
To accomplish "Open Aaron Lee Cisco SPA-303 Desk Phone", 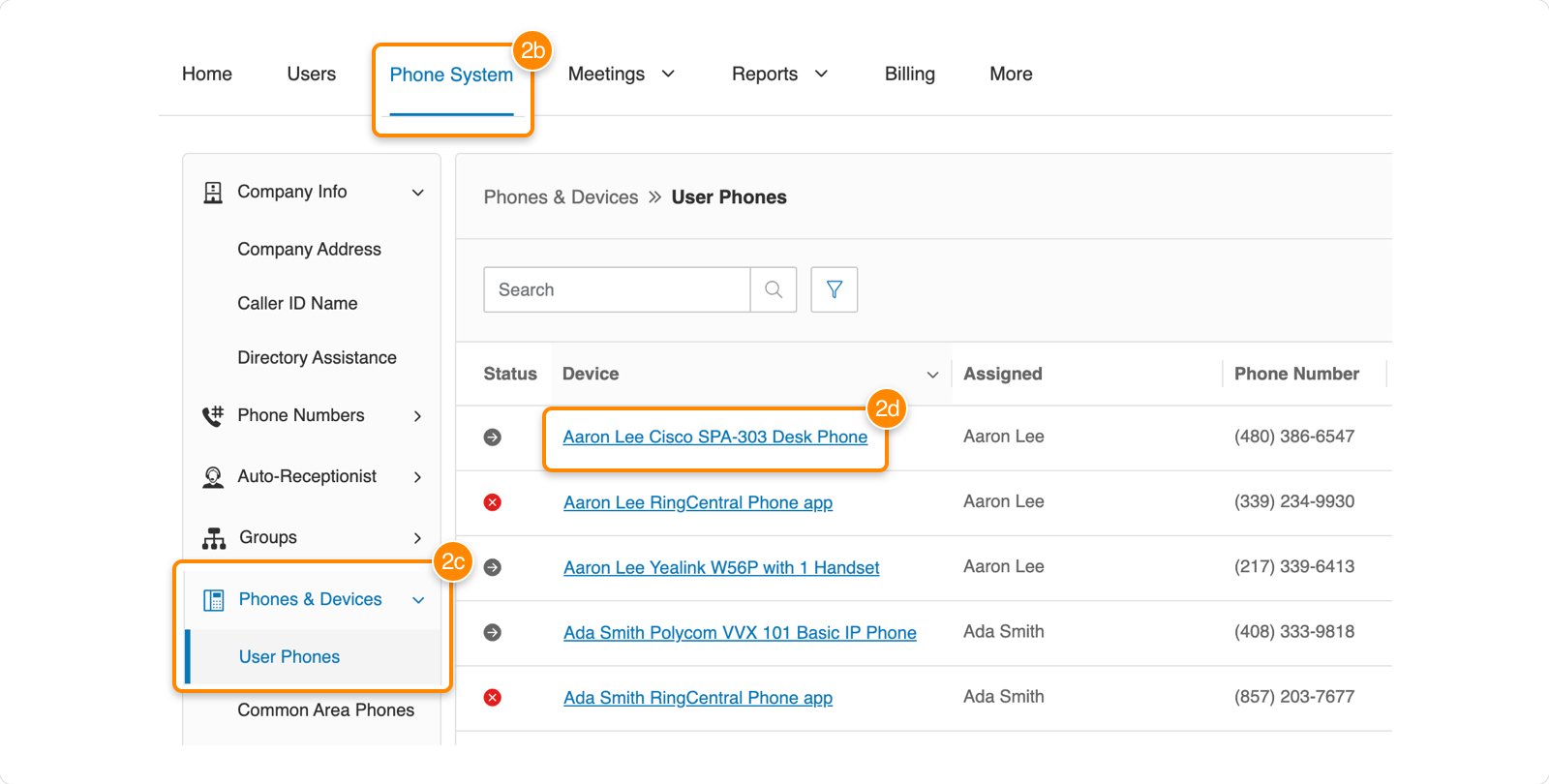I will 714,437.
